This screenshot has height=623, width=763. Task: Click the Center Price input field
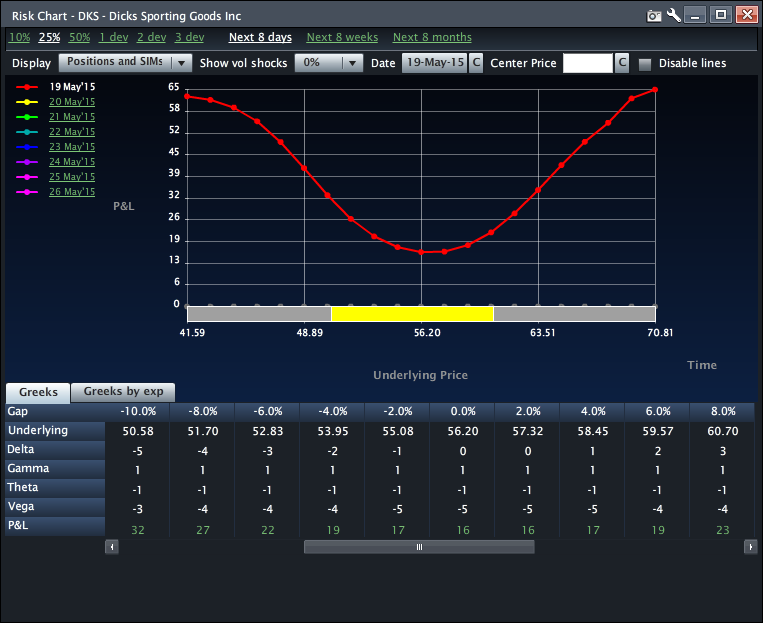tap(587, 63)
